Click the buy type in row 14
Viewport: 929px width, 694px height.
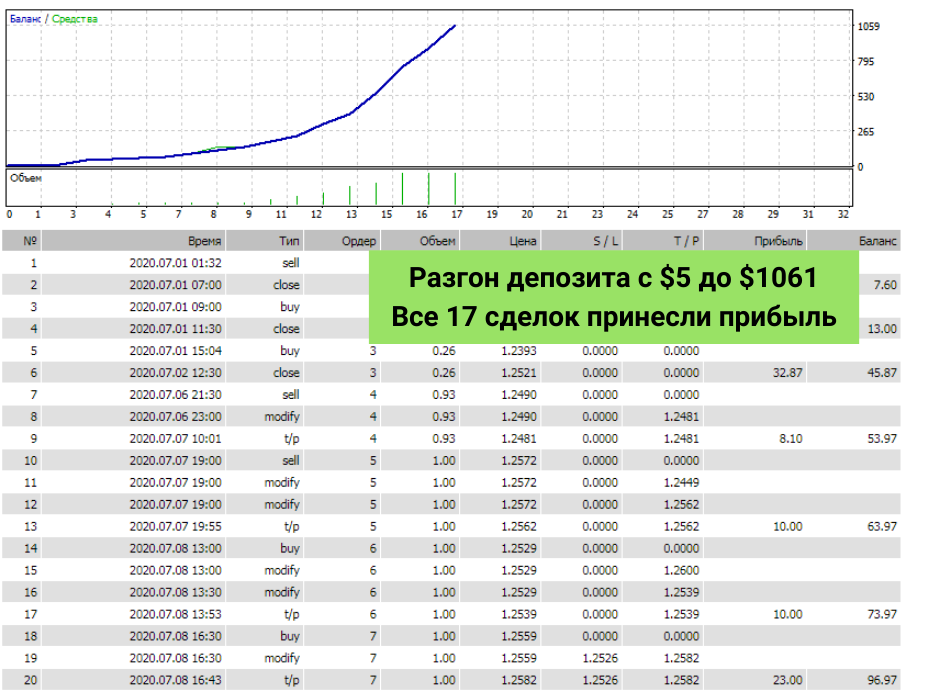tap(290, 548)
